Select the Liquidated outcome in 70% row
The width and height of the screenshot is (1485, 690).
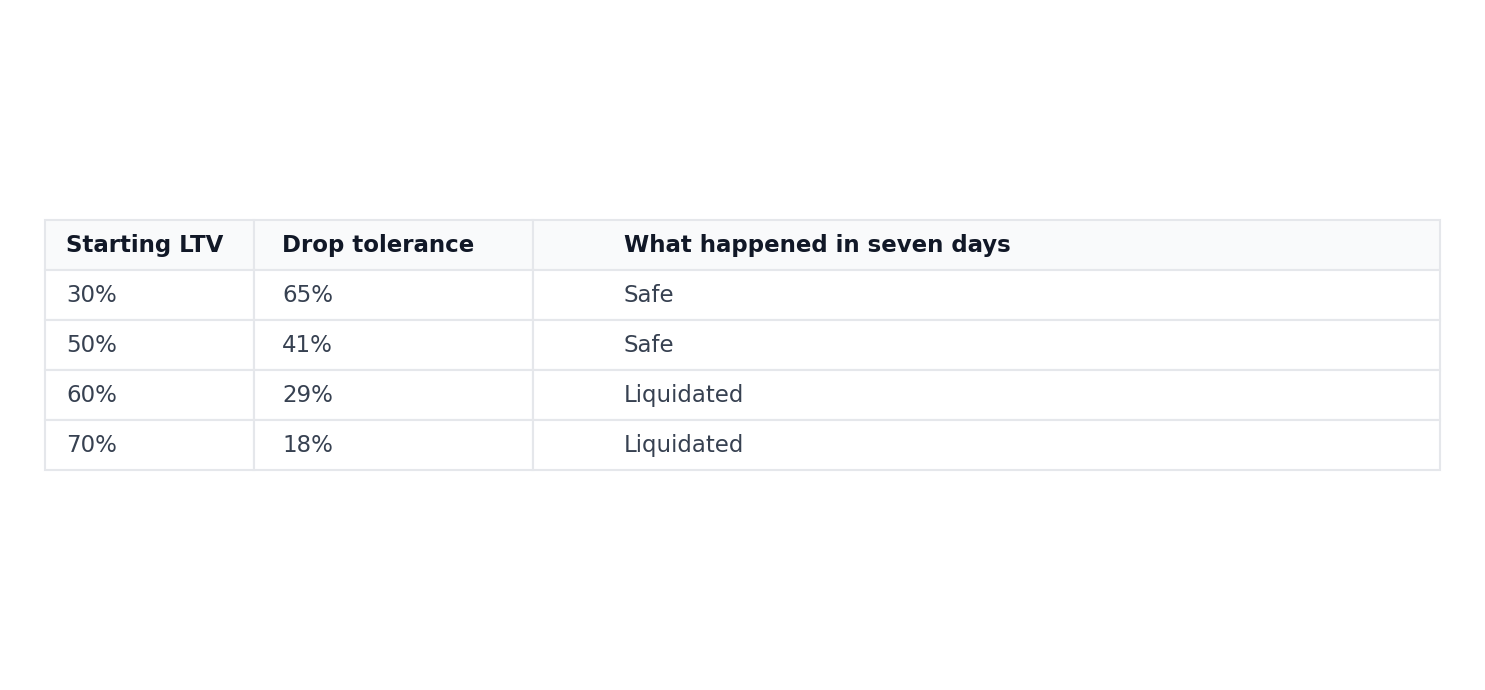click(x=683, y=445)
